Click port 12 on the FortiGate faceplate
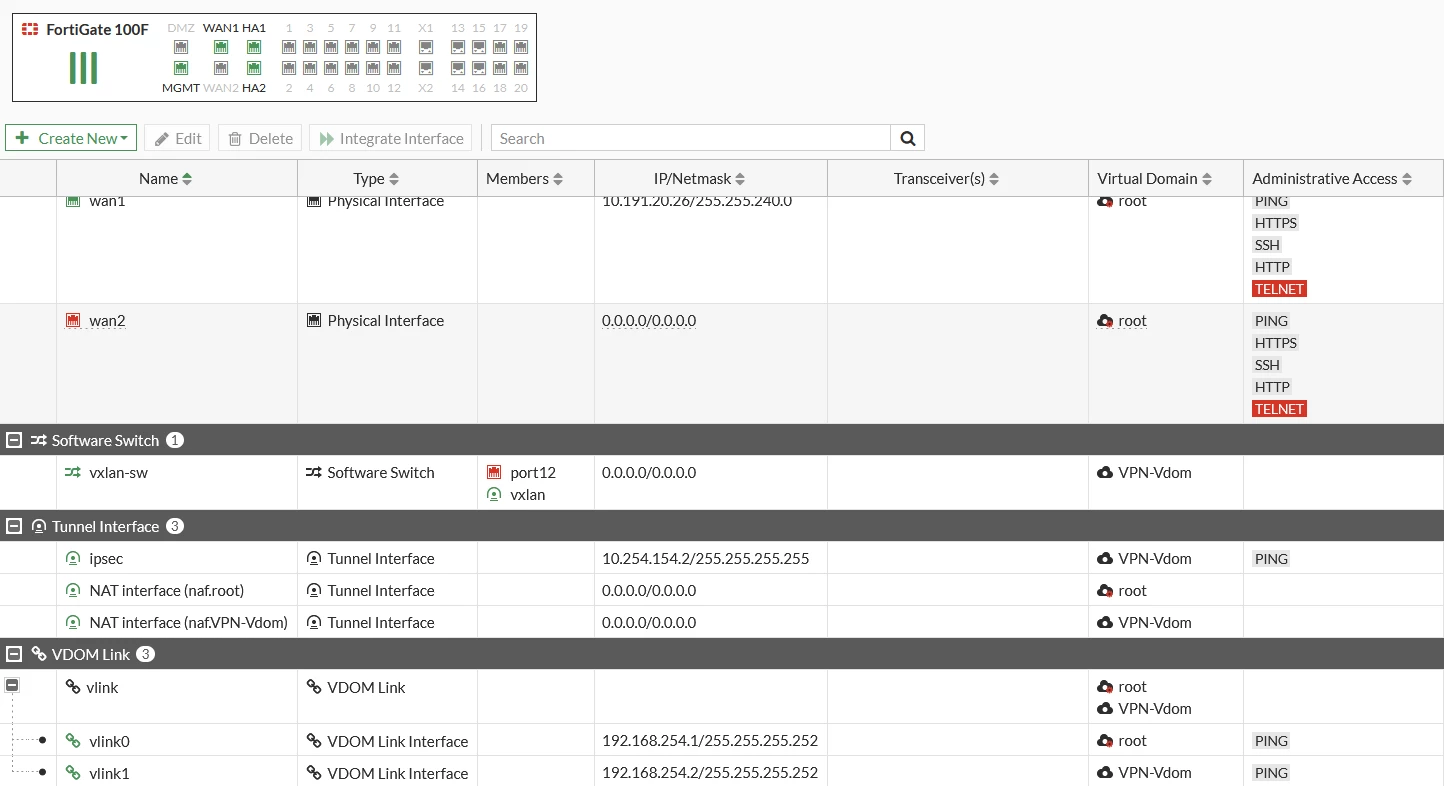Image resolution: width=1444 pixels, height=786 pixels. (394, 68)
